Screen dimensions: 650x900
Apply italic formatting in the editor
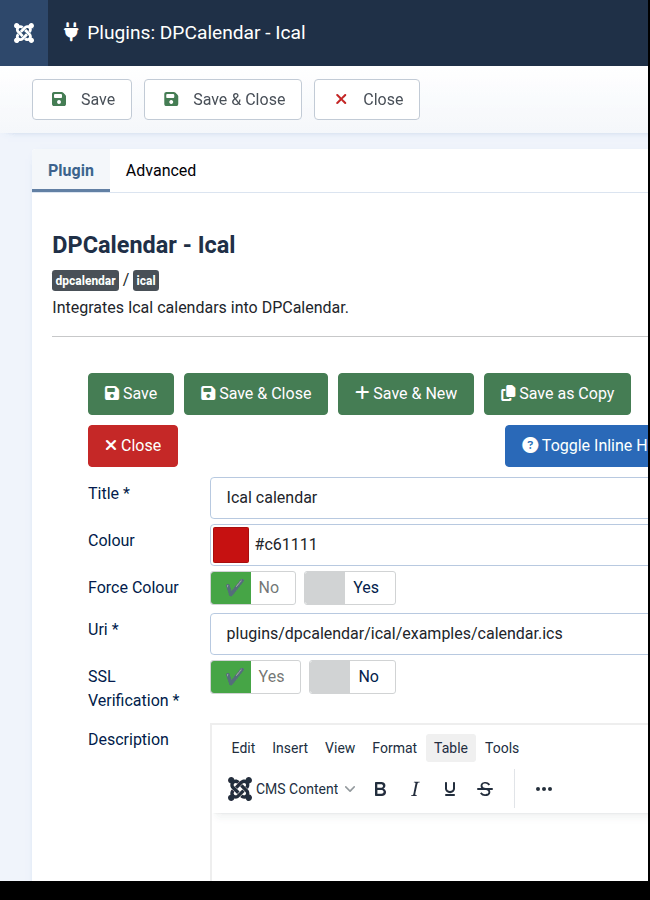(415, 789)
